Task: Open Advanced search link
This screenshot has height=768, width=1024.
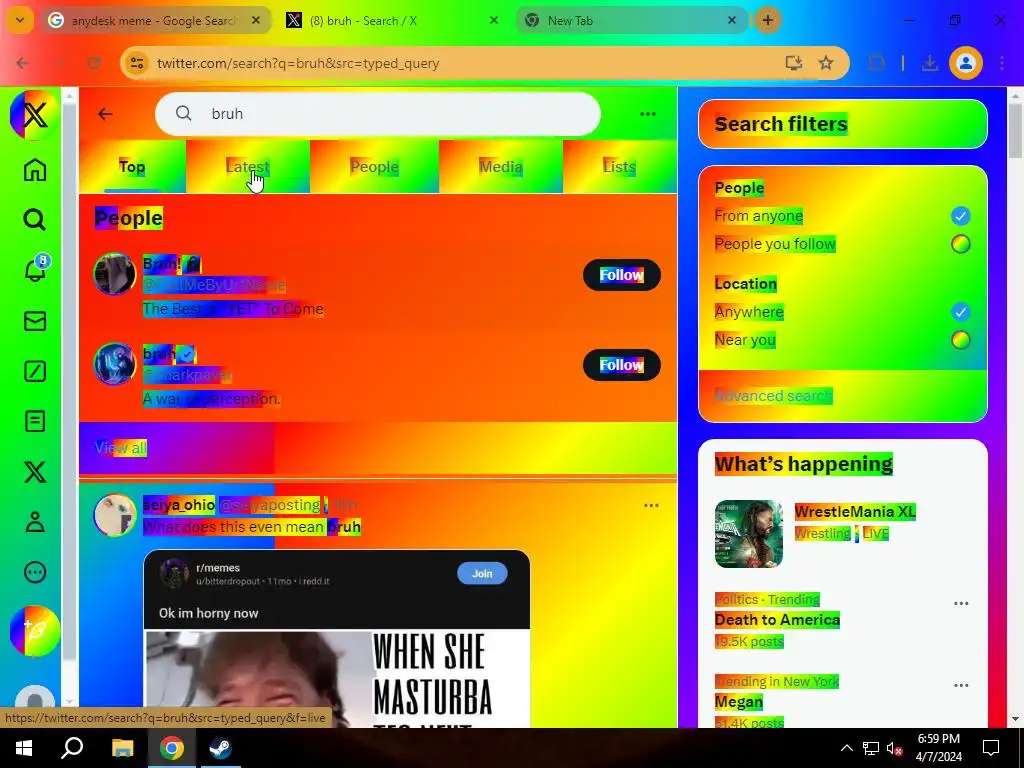Action: [x=773, y=396]
